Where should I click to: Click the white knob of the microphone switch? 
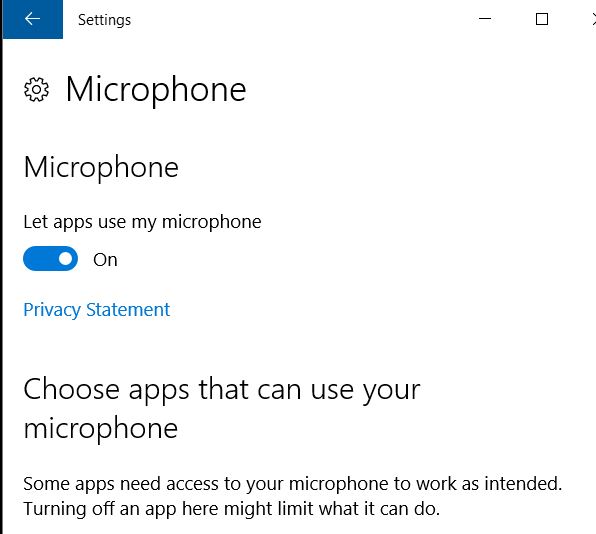[x=65, y=259]
